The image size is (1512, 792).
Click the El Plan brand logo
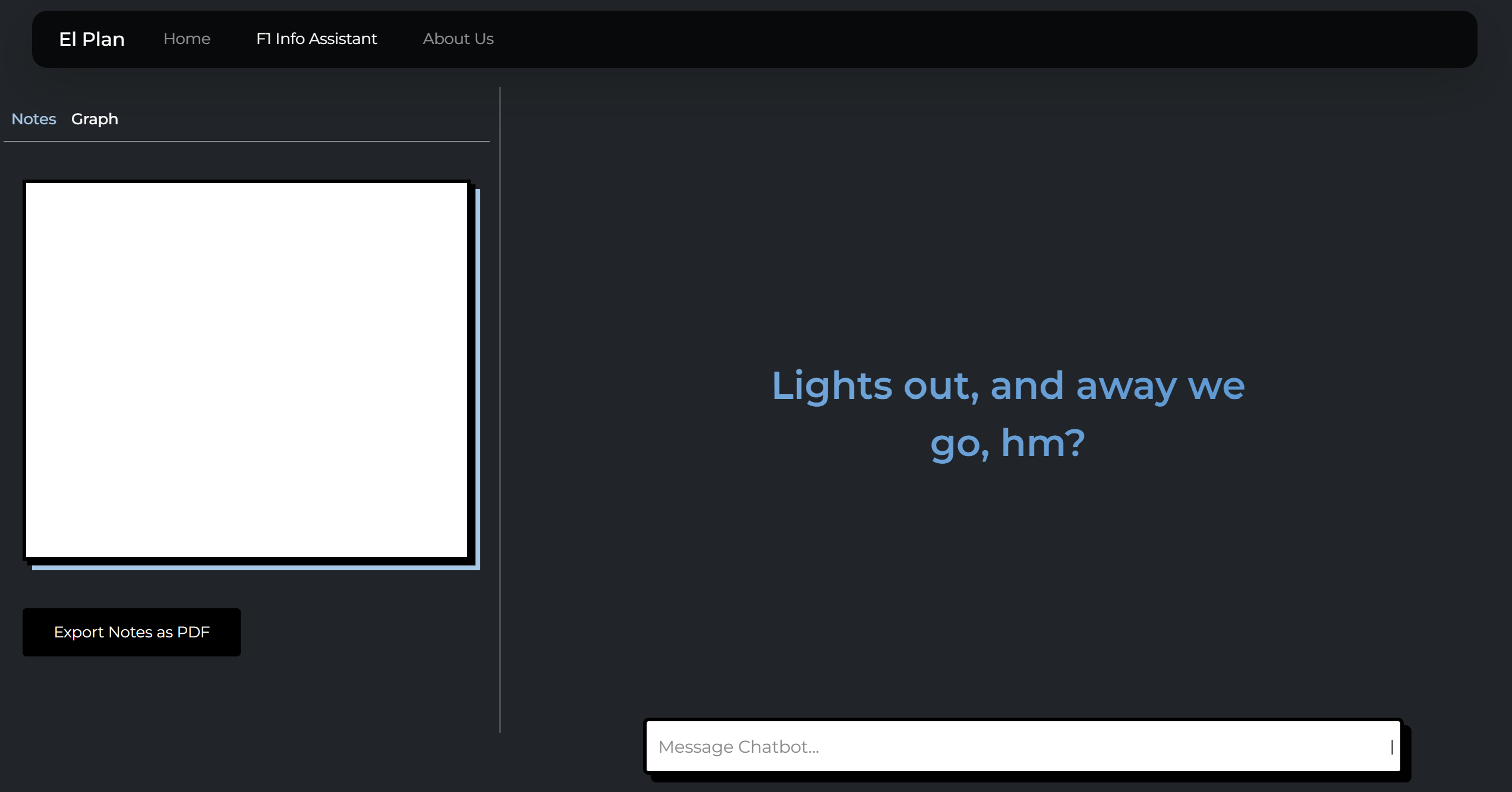(x=92, y=39)
